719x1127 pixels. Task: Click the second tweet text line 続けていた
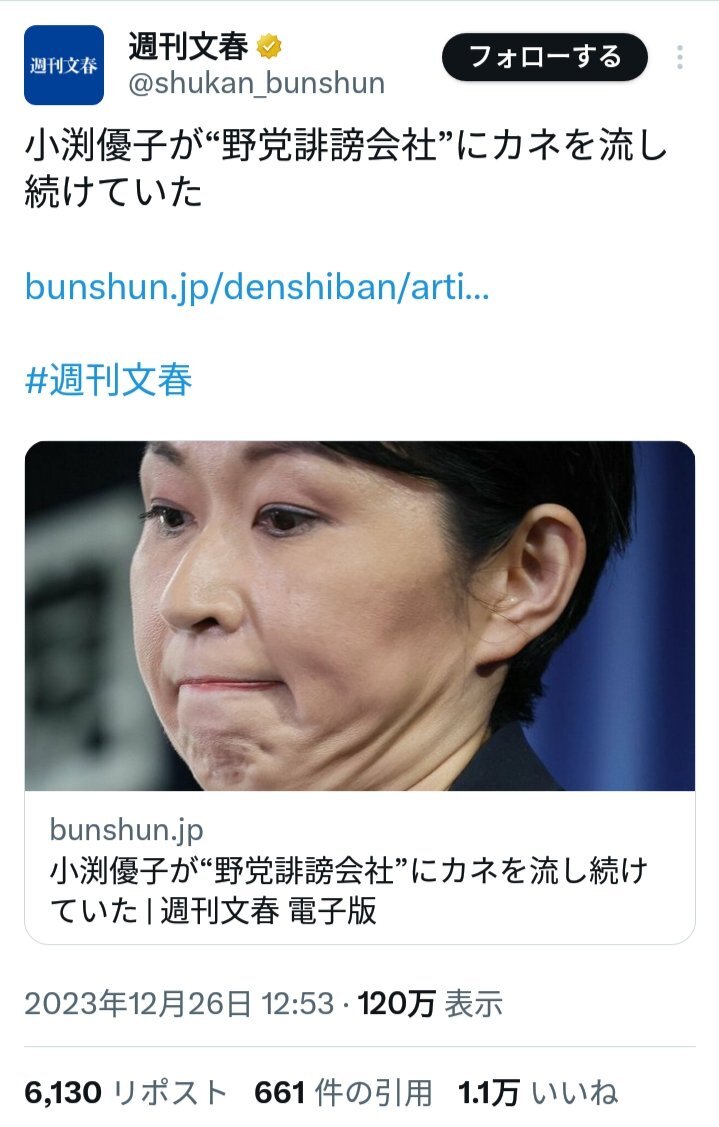[114, 191]
